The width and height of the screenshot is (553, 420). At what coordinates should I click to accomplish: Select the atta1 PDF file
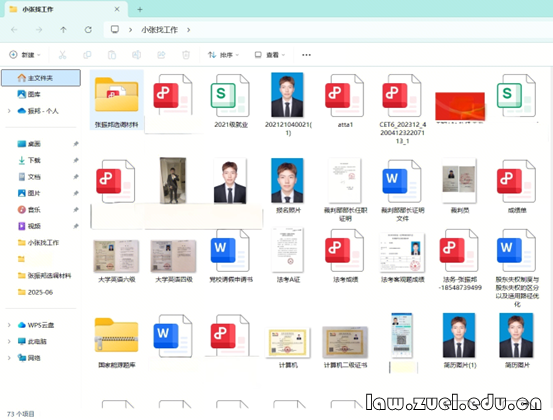[x=345, y=100]
